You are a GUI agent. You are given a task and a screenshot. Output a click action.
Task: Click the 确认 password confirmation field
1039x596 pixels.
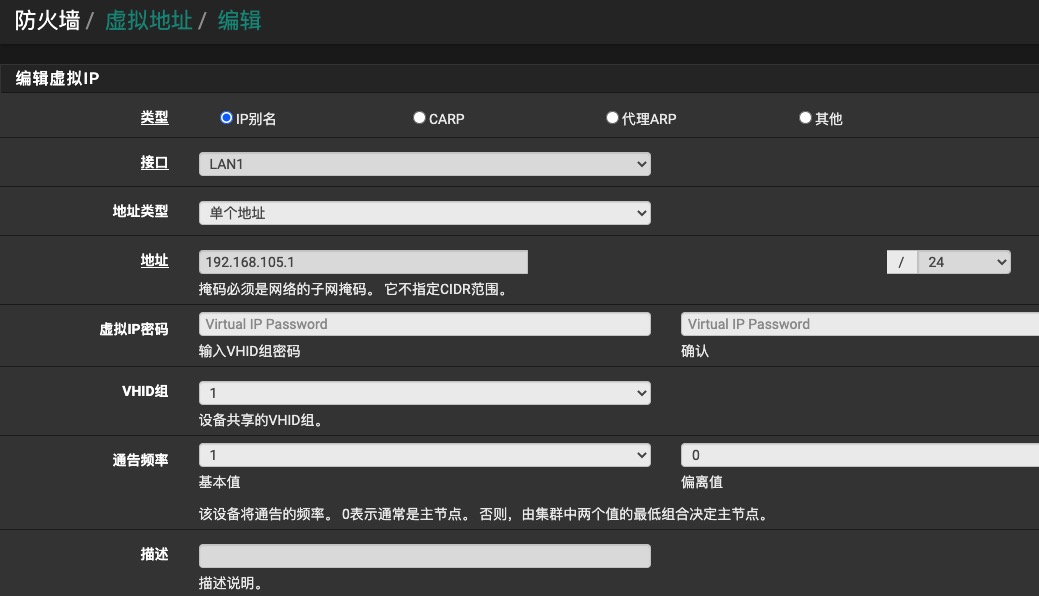(x=858, y=324)
